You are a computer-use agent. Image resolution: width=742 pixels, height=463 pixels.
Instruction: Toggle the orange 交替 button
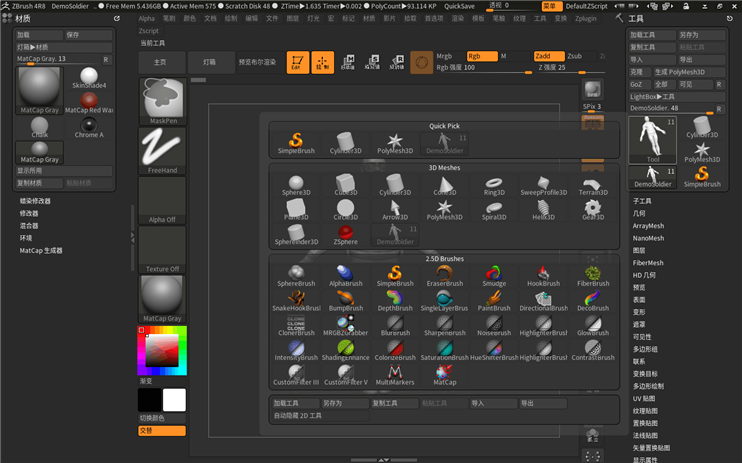(162, 431)
